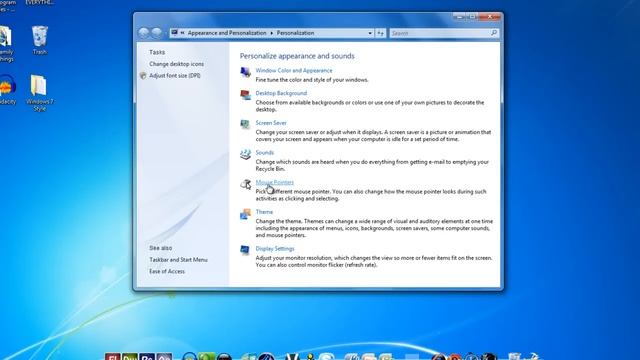Go forward with the Forward arrow button
Viewport: 640px width, 360px height.
tap(157, 33)
